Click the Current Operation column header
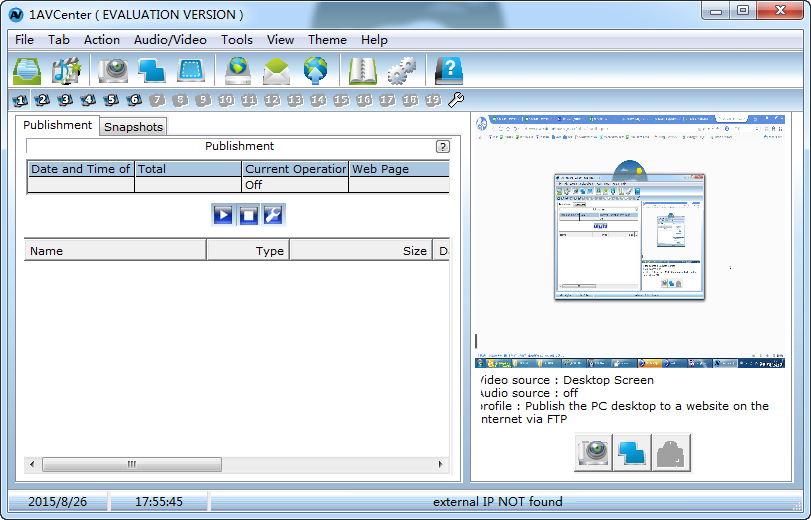The height and width of the screenshot is (520, 811). (295, 169)
